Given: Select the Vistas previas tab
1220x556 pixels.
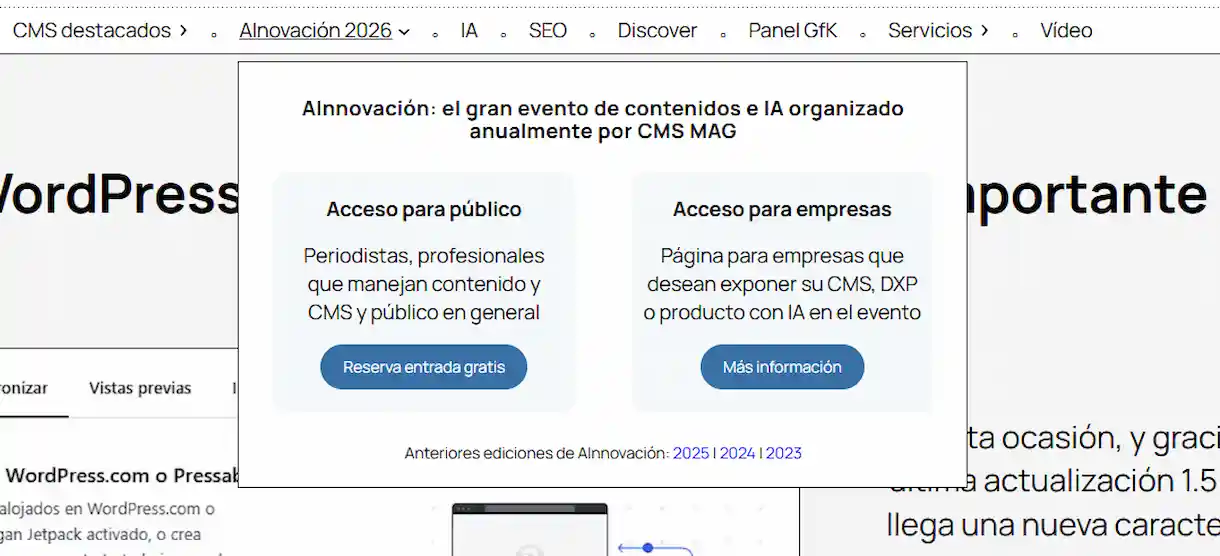Looking at the screenshot, I should [x=140, y=388].
